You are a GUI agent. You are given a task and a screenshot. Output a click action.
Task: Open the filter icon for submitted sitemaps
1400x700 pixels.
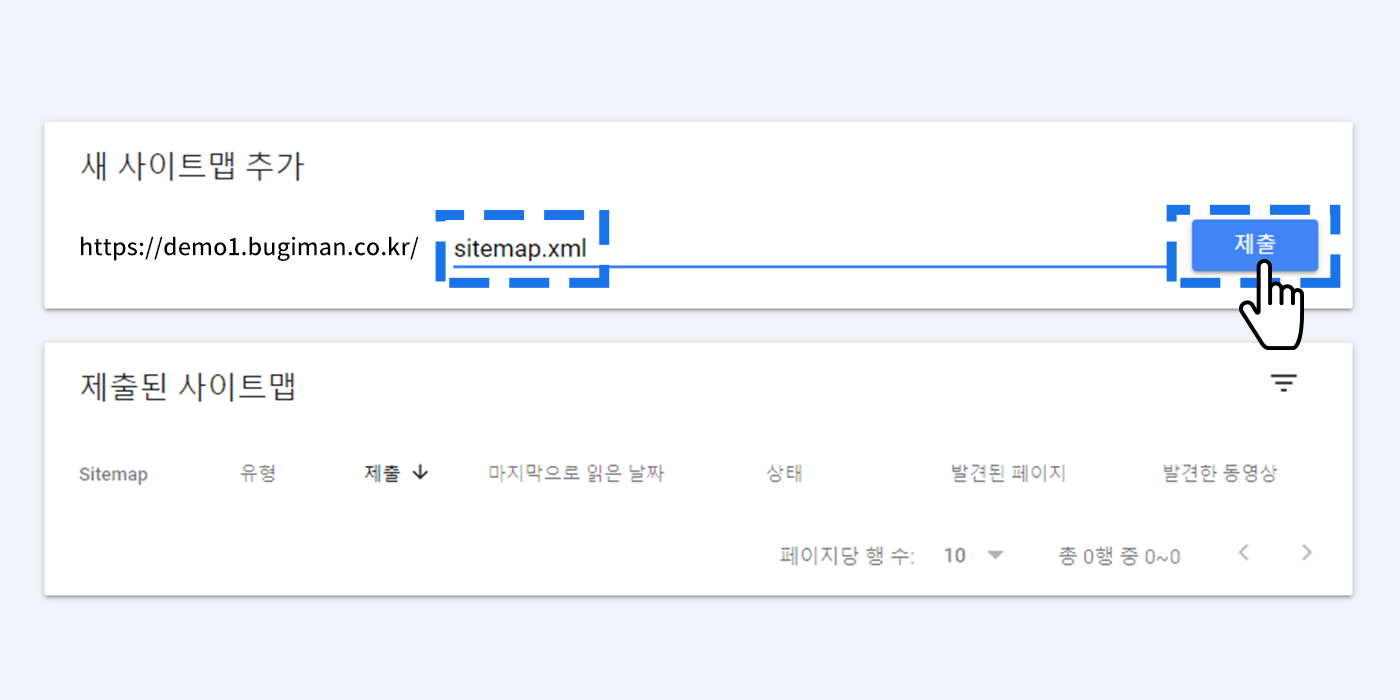1283,382
